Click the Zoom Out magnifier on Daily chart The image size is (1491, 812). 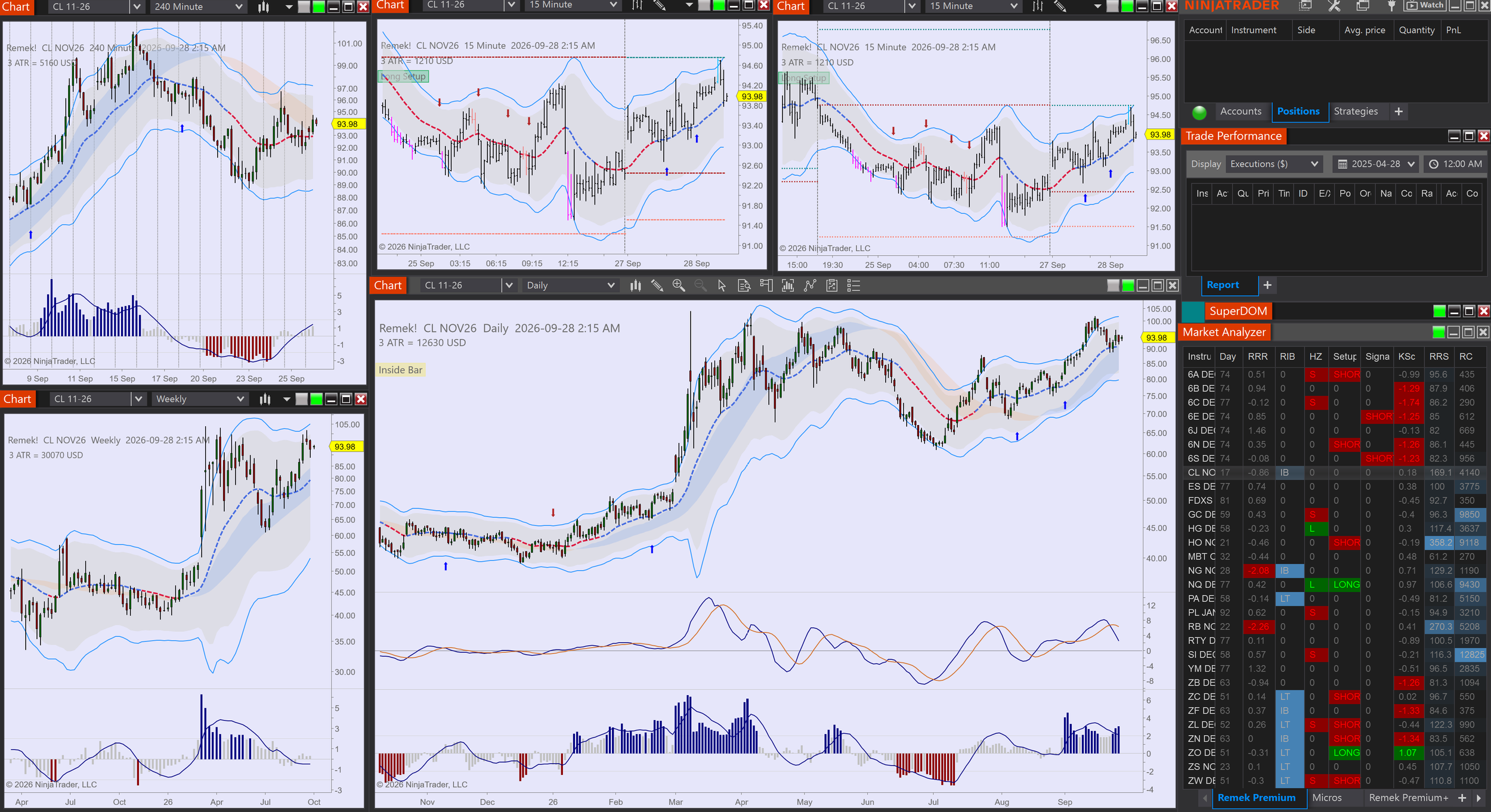point(700,286)
